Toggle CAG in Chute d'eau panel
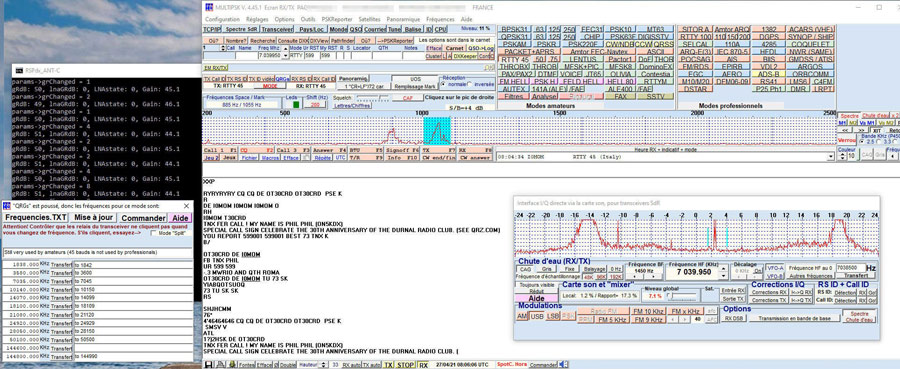 [x=525, y=269]
